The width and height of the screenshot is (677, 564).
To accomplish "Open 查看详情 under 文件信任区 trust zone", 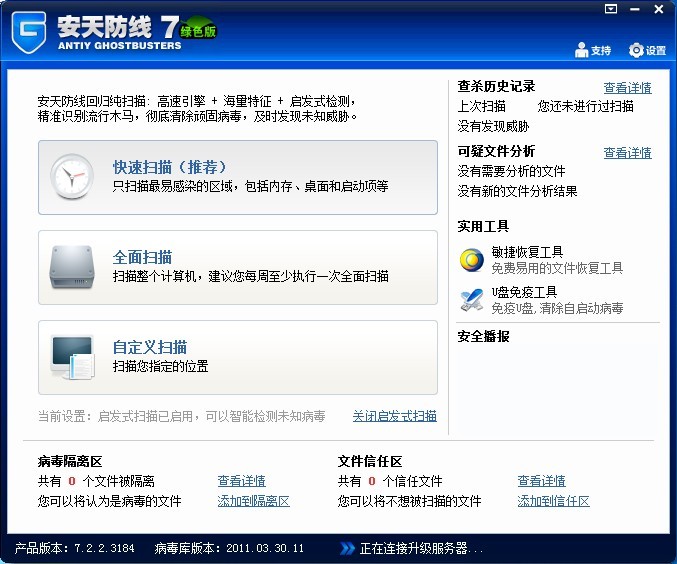I will (x=541, y=481).
